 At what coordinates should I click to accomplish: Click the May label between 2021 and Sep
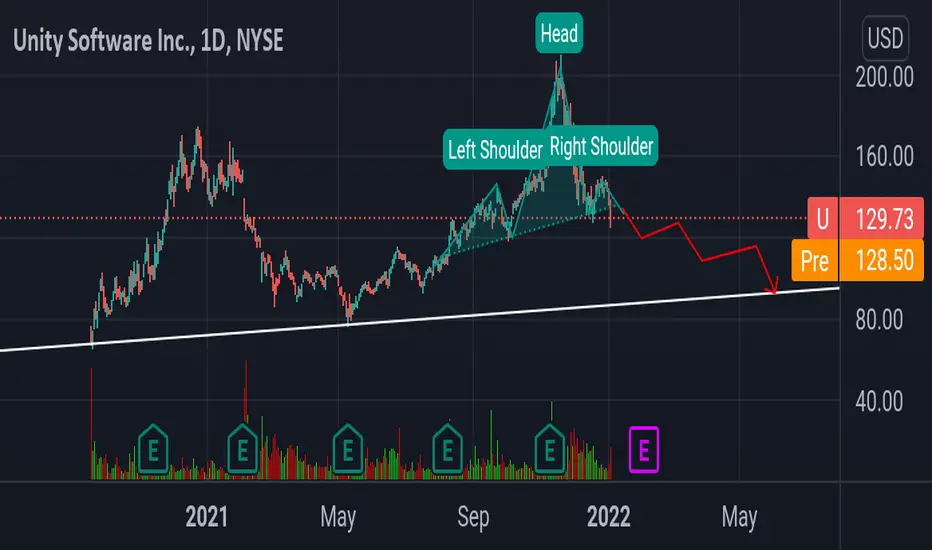pos(338,517)
